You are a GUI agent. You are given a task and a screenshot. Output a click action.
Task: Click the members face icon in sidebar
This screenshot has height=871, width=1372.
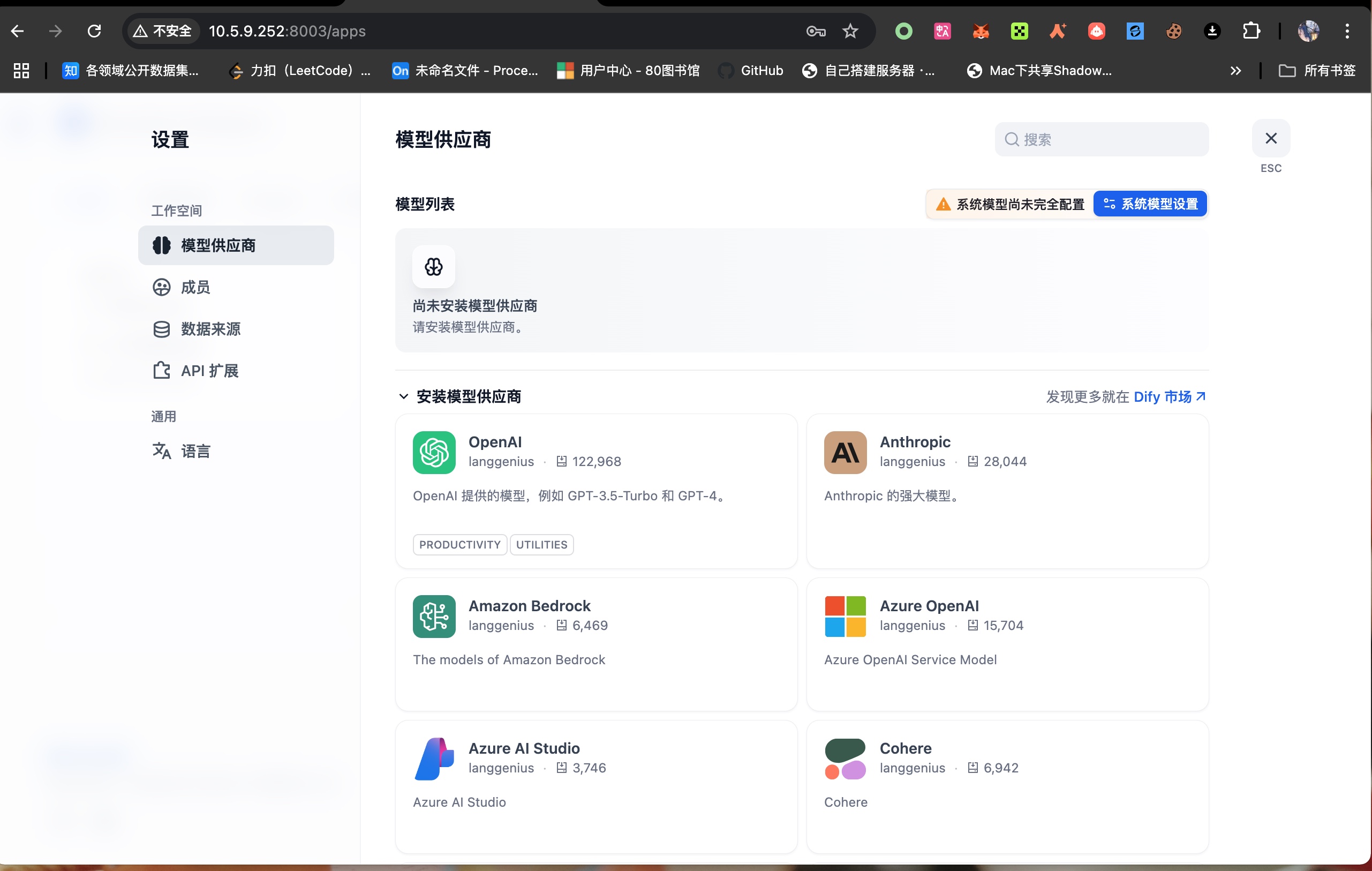[161, 287]
